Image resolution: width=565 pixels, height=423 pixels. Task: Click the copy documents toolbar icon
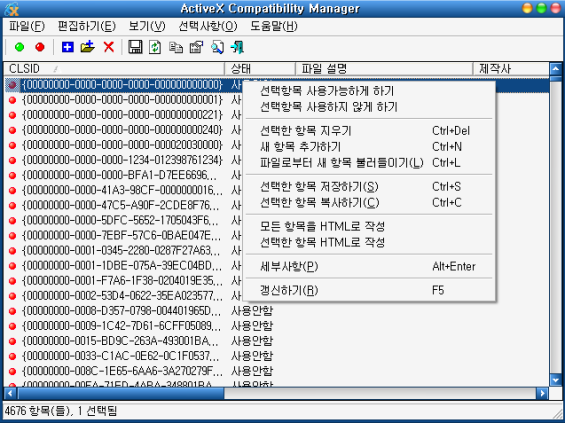[x=176, y=47]
